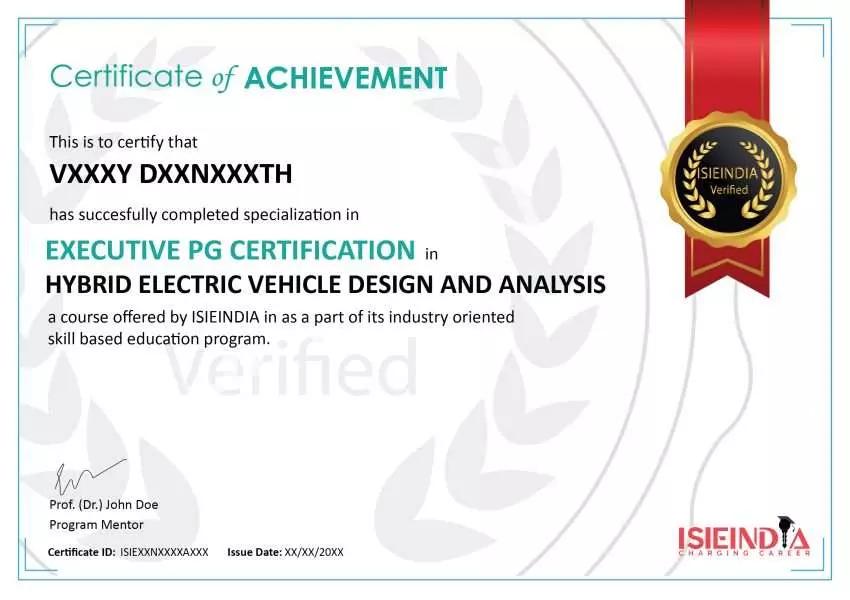850x600 pixels.
Task: Click the name 'Prof. (Dr.) John Doe'
Action: [104, 505]
